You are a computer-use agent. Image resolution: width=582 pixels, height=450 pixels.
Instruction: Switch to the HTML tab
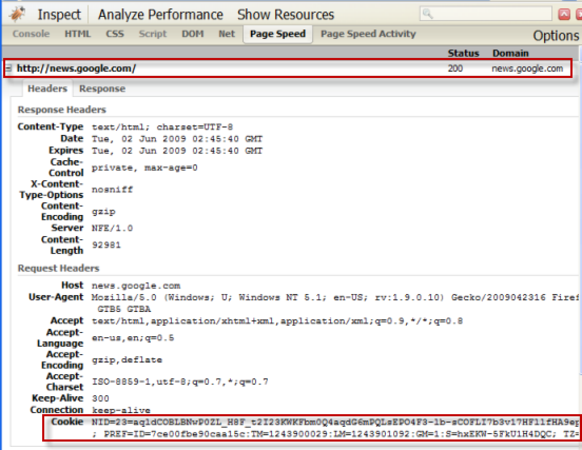(78, 34)
